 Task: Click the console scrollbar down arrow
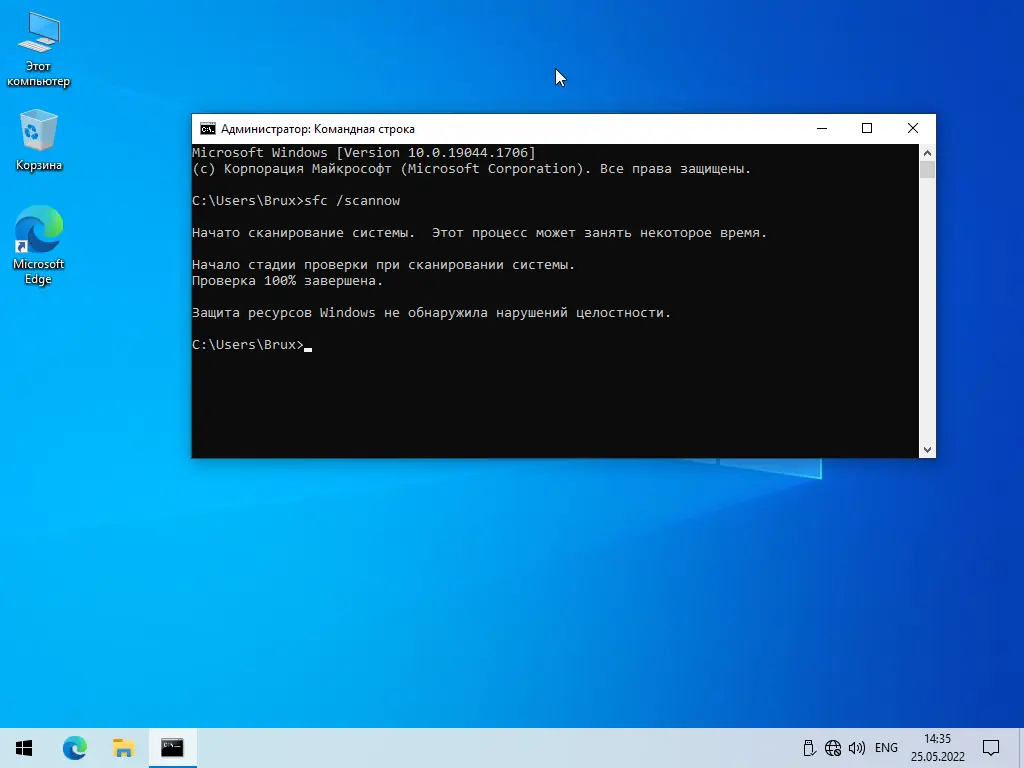click(927, 450)
